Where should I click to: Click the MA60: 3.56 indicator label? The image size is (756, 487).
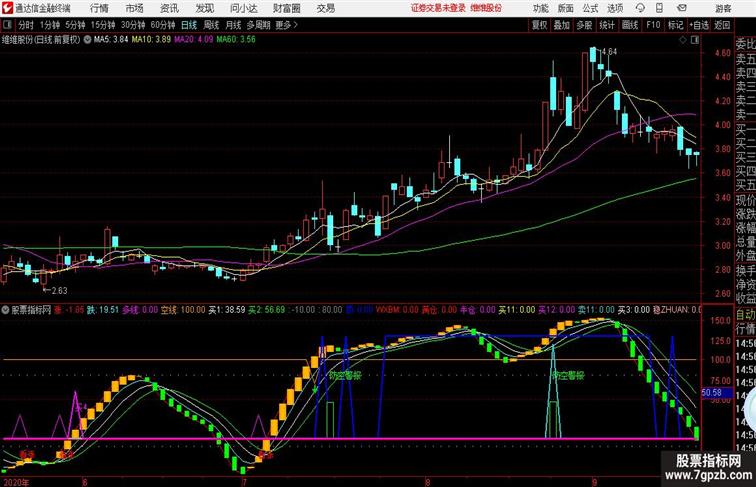click(236, 40)
